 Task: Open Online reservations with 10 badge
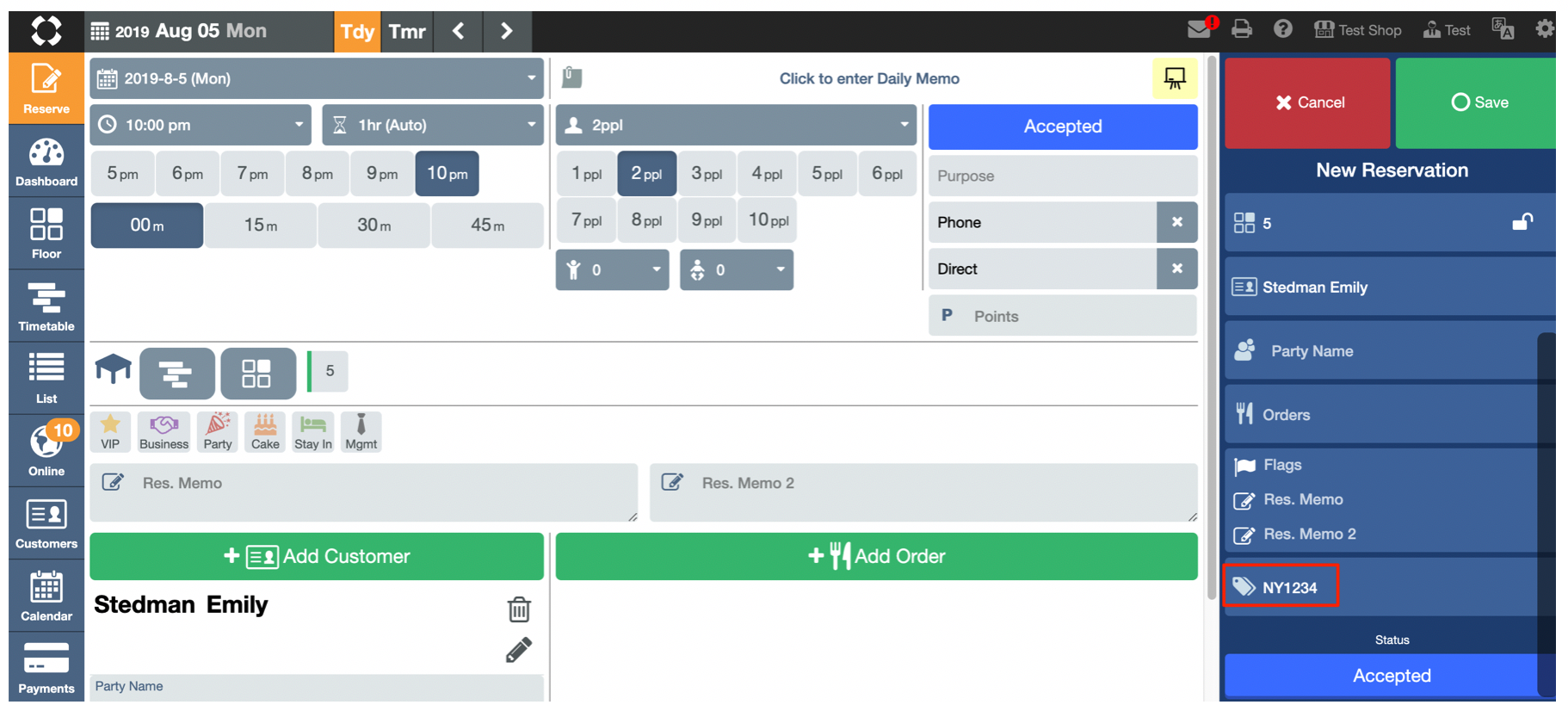pyautogui.click(x=46, y=451)
